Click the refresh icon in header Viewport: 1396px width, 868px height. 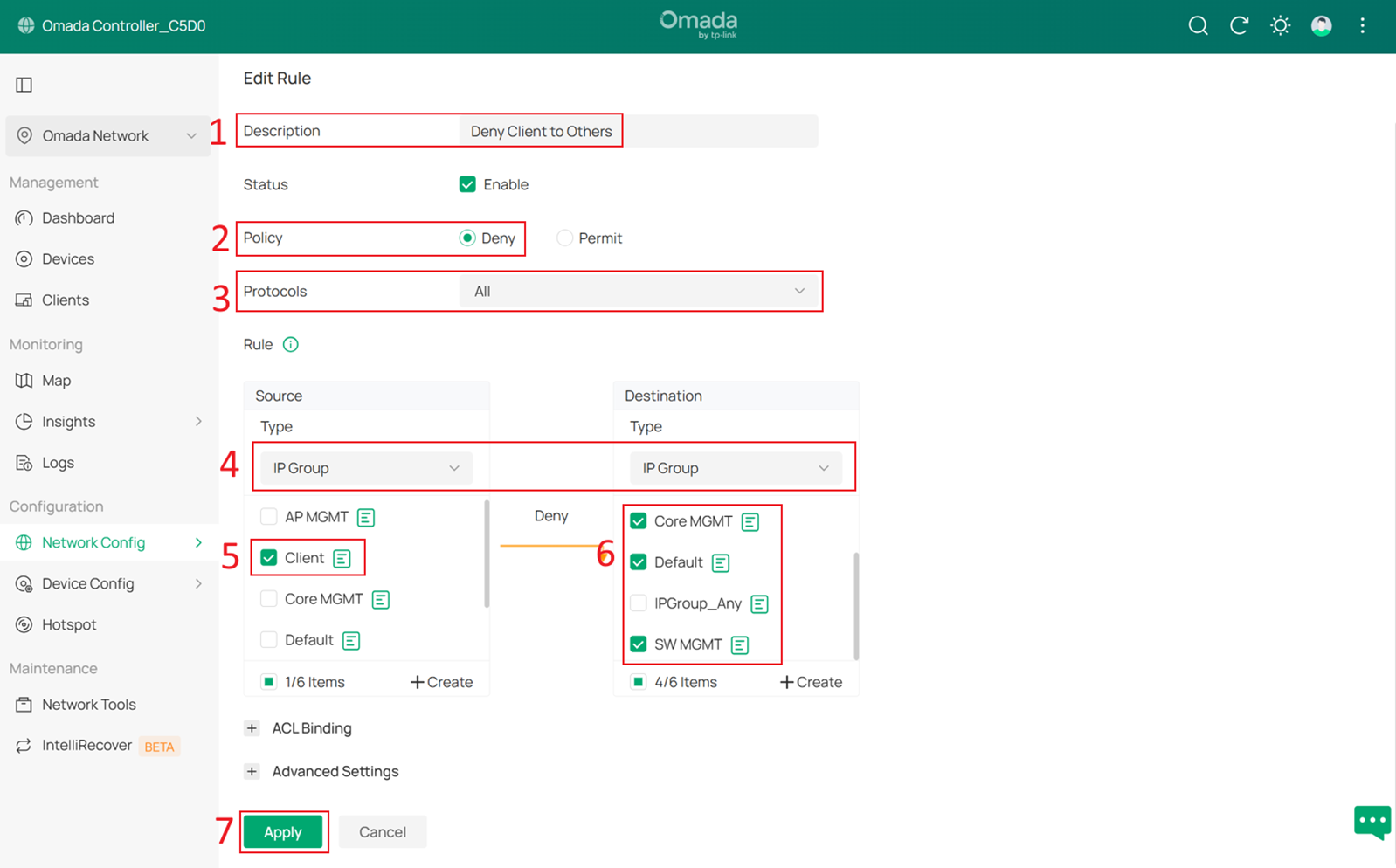click(1239, 26)
